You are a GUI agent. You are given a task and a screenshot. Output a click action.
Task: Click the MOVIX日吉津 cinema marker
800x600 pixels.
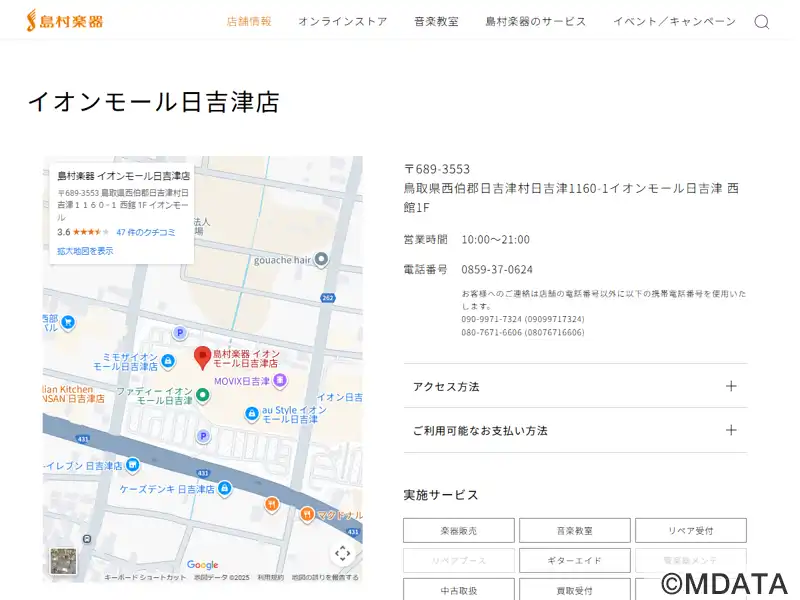[280, 381]
